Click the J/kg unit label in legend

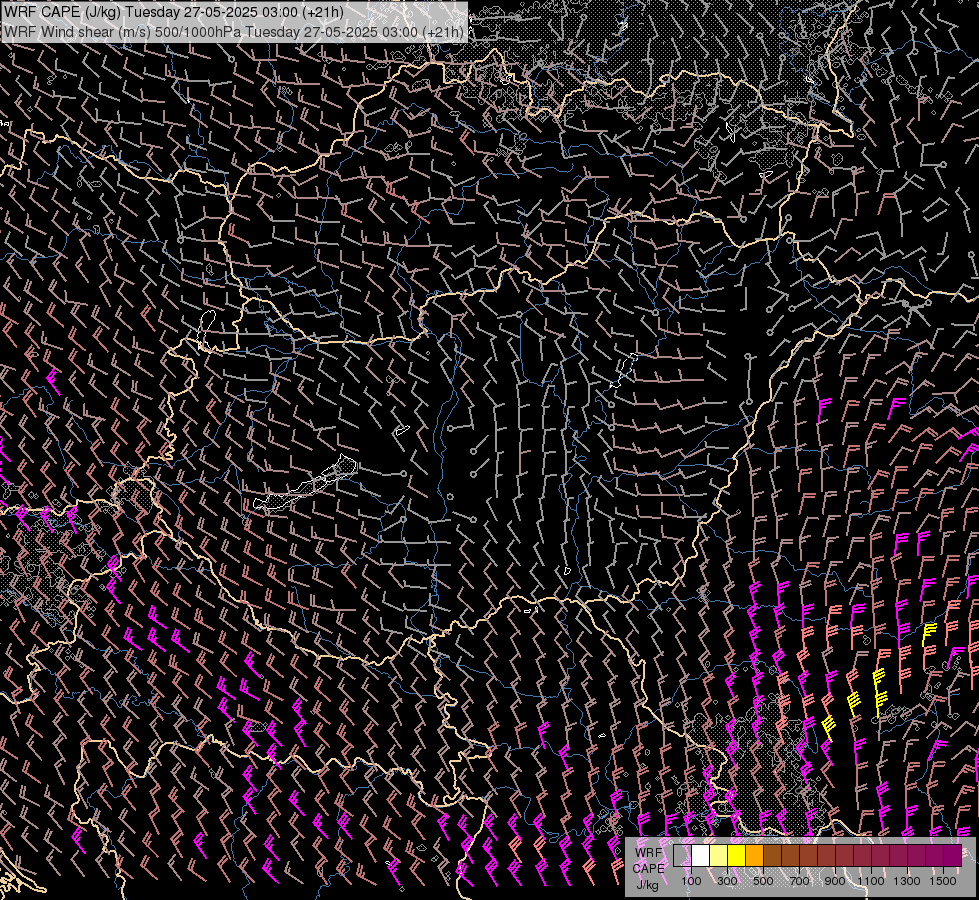click(647, 885)
